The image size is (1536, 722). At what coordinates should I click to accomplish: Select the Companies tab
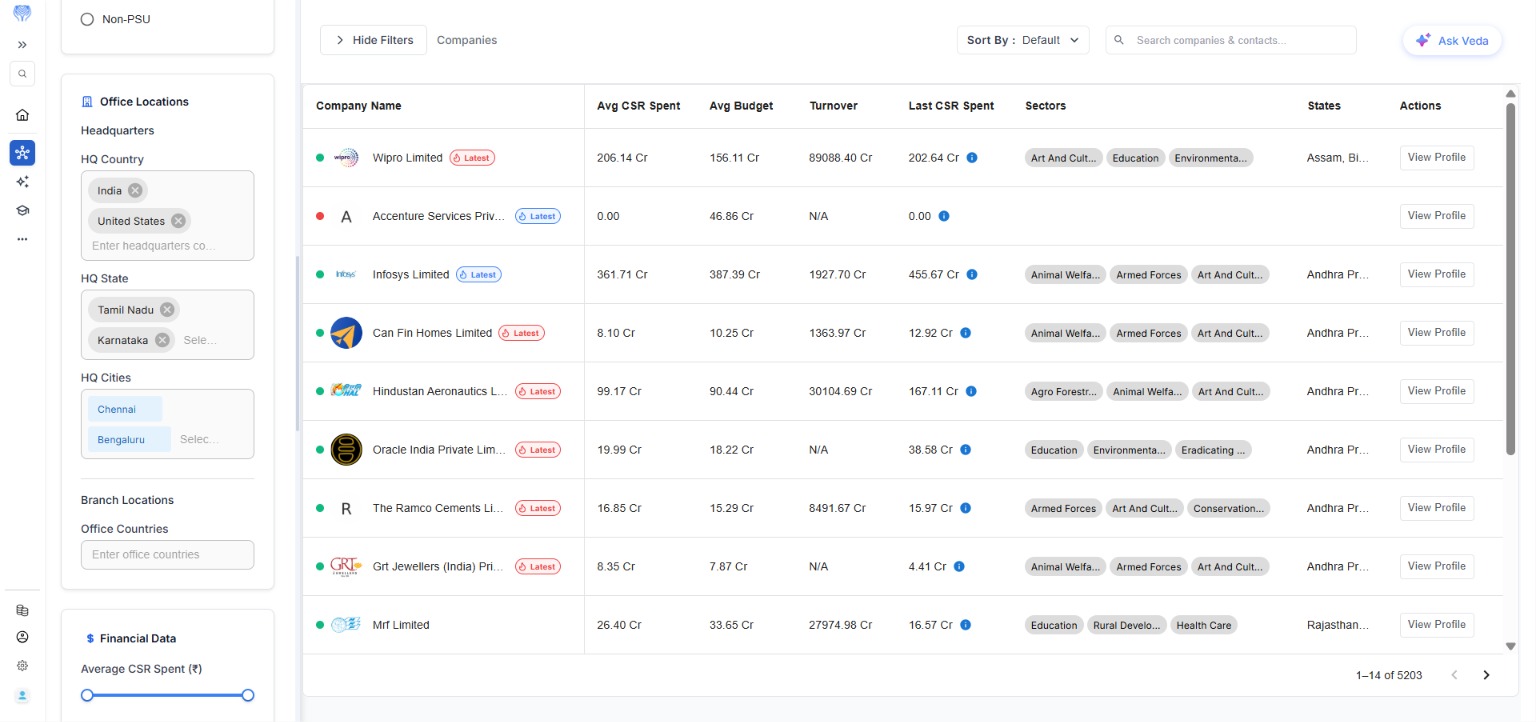point(467,40)
